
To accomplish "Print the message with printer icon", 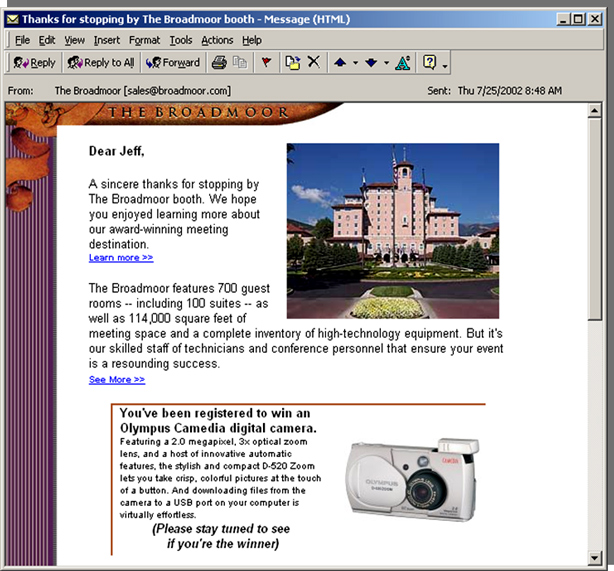I will pyautogui.click(x=219, y=63).
